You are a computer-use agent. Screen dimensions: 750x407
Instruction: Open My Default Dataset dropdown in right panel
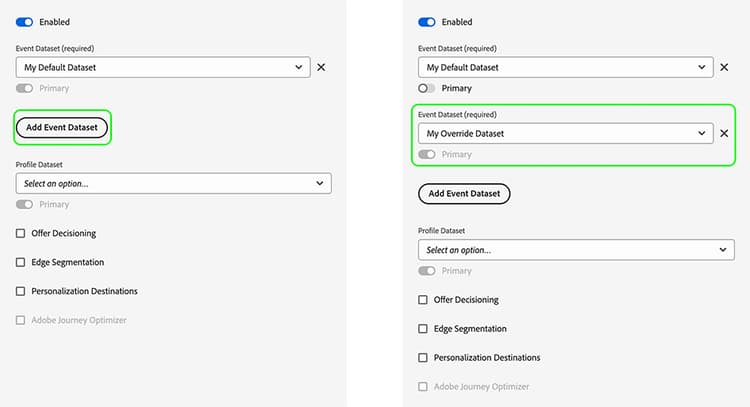(565, 67)
